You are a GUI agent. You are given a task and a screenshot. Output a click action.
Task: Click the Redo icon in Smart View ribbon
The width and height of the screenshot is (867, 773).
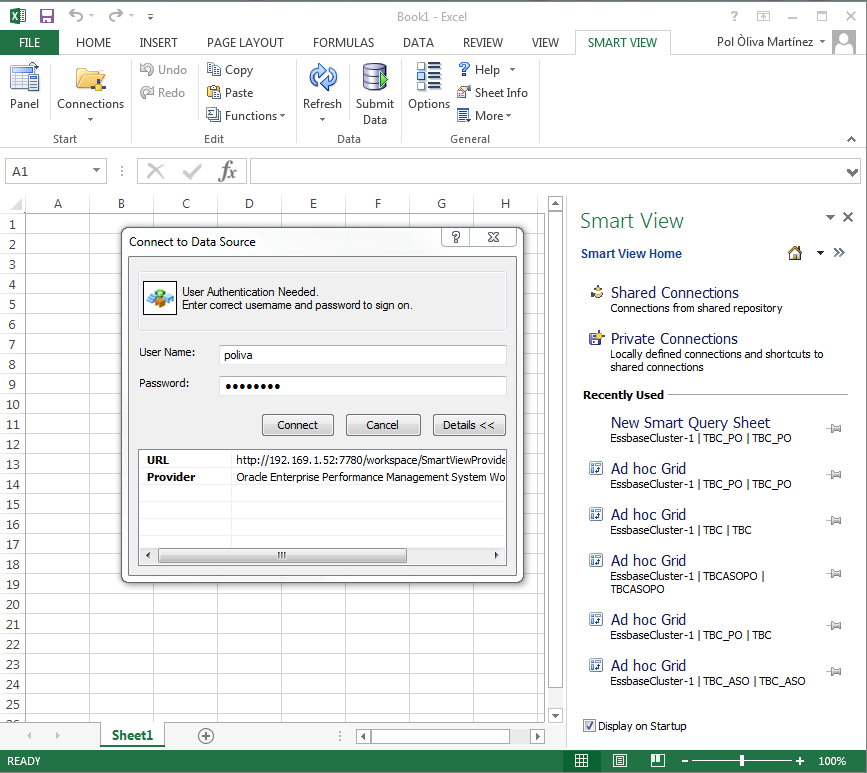point(147,92)
